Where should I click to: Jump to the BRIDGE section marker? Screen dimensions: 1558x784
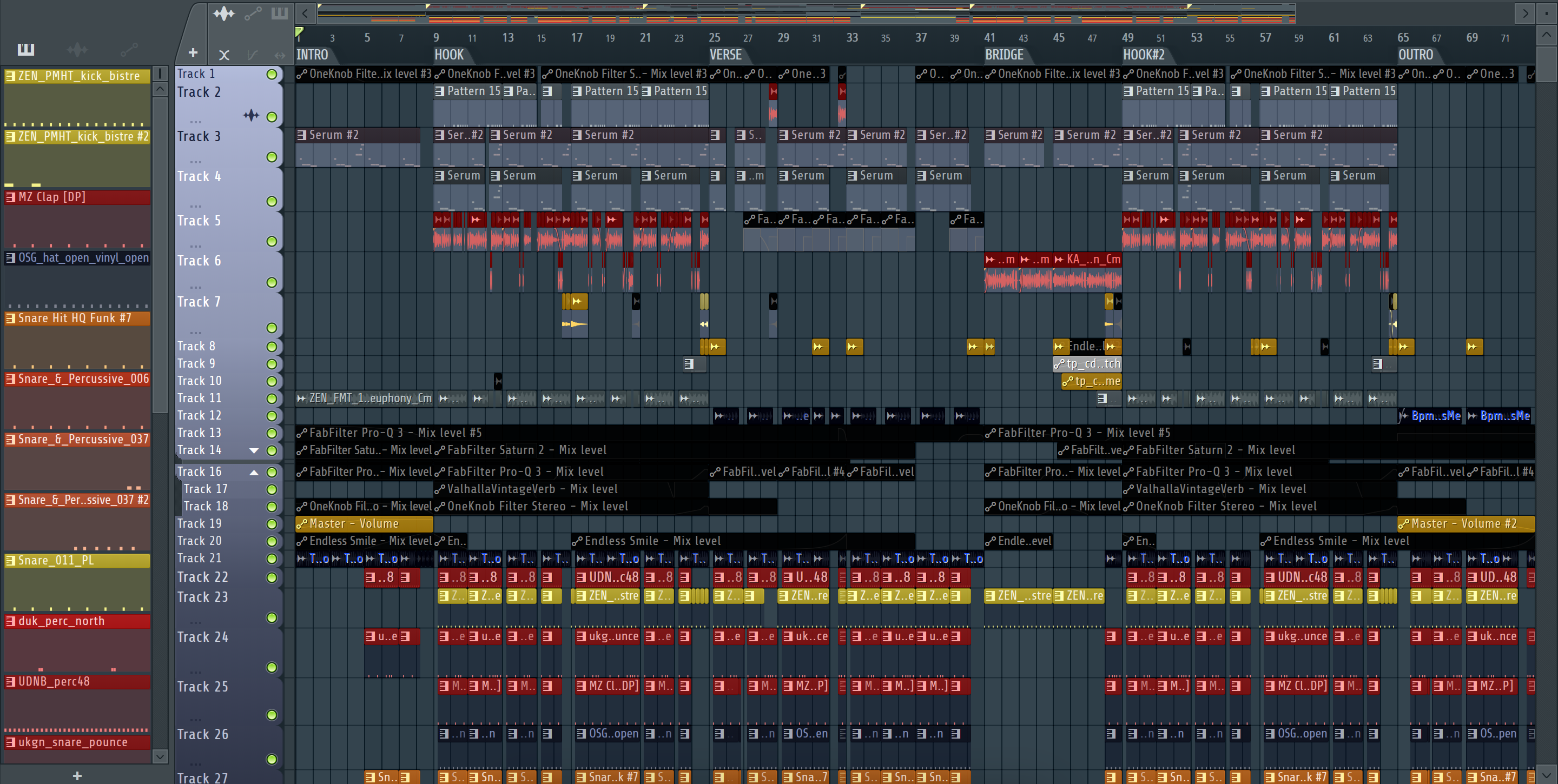(1004, 55)
